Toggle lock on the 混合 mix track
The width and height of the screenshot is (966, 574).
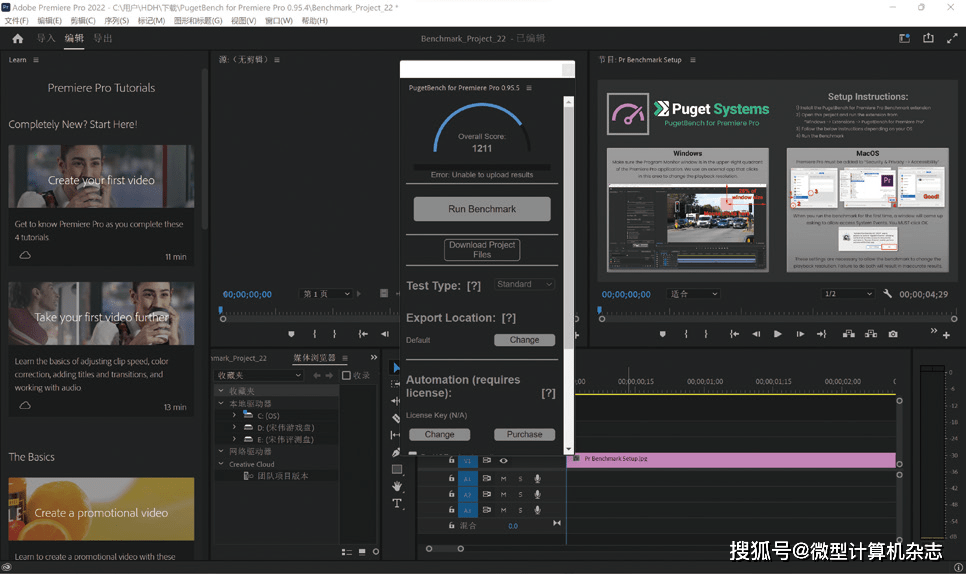tap(452, 526)
